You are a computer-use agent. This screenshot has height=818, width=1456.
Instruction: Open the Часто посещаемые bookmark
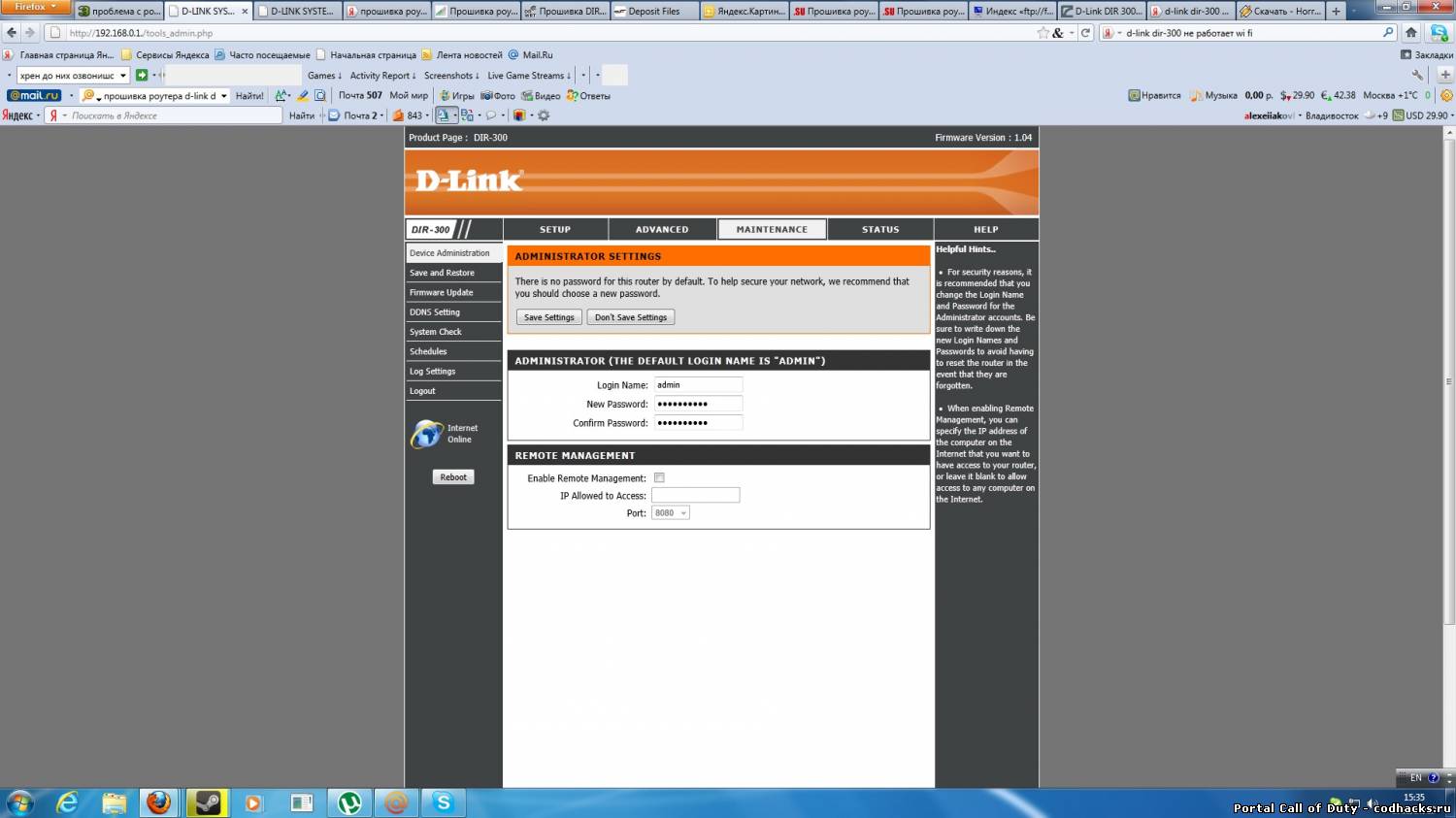(263, 55)
